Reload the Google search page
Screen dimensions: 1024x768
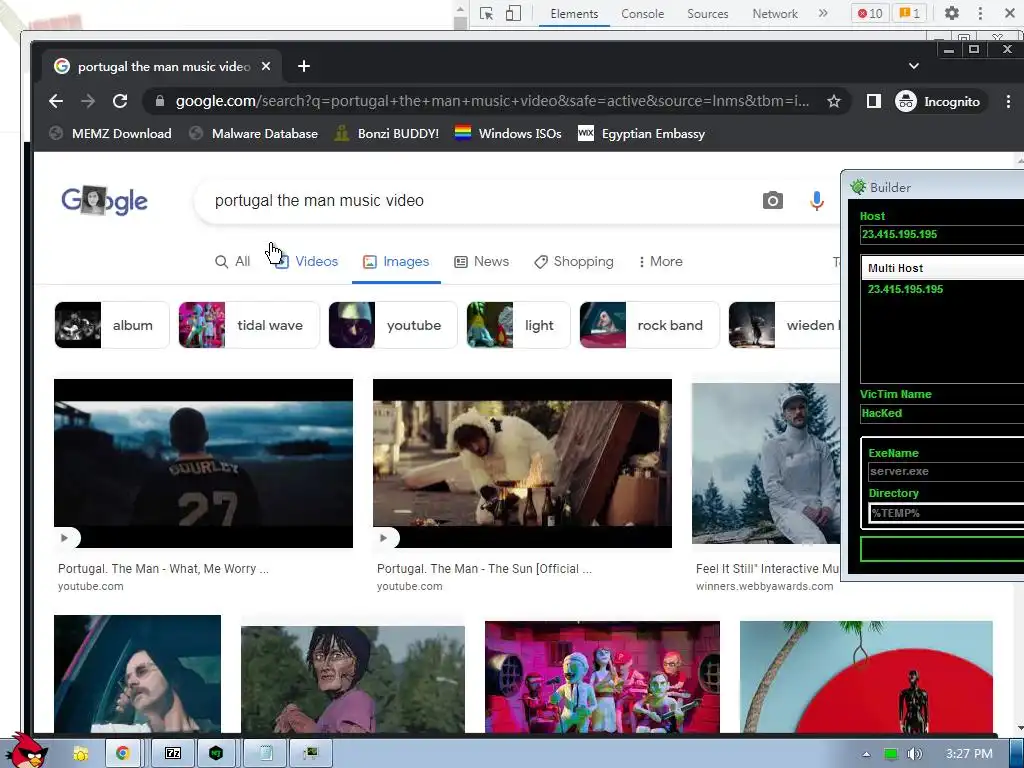click(120, 101)
